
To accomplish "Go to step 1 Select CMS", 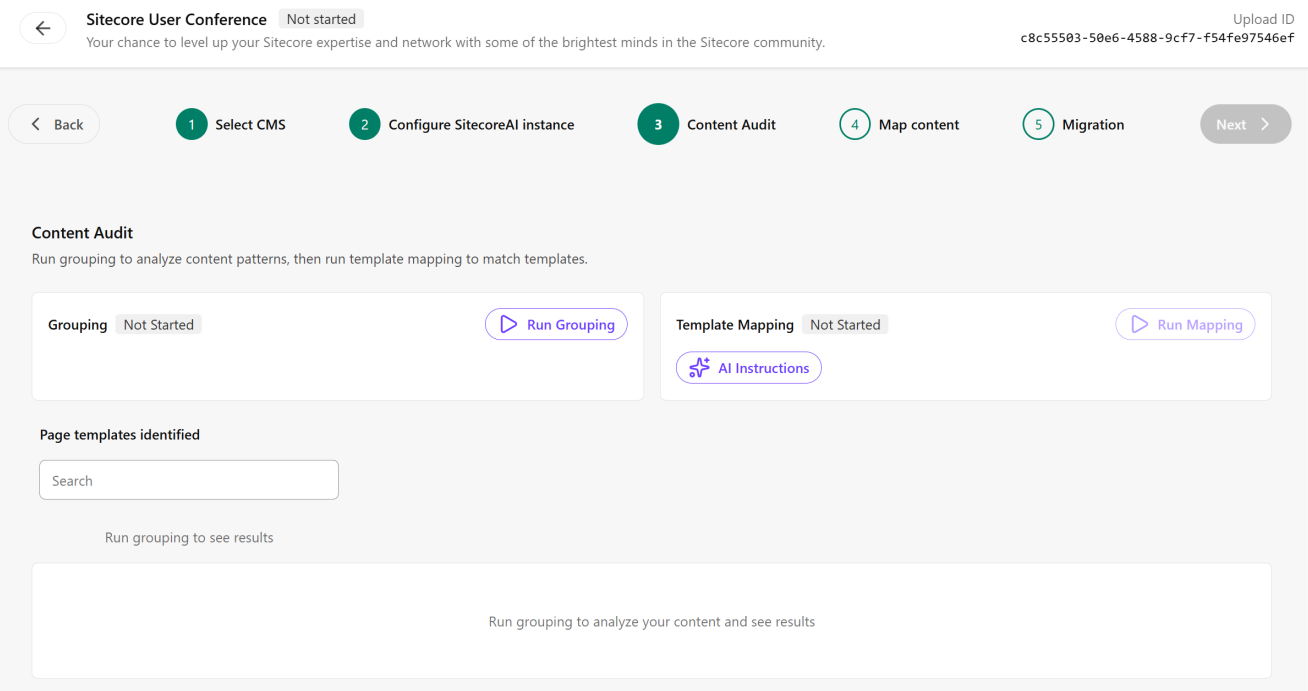I will [231, 124].
